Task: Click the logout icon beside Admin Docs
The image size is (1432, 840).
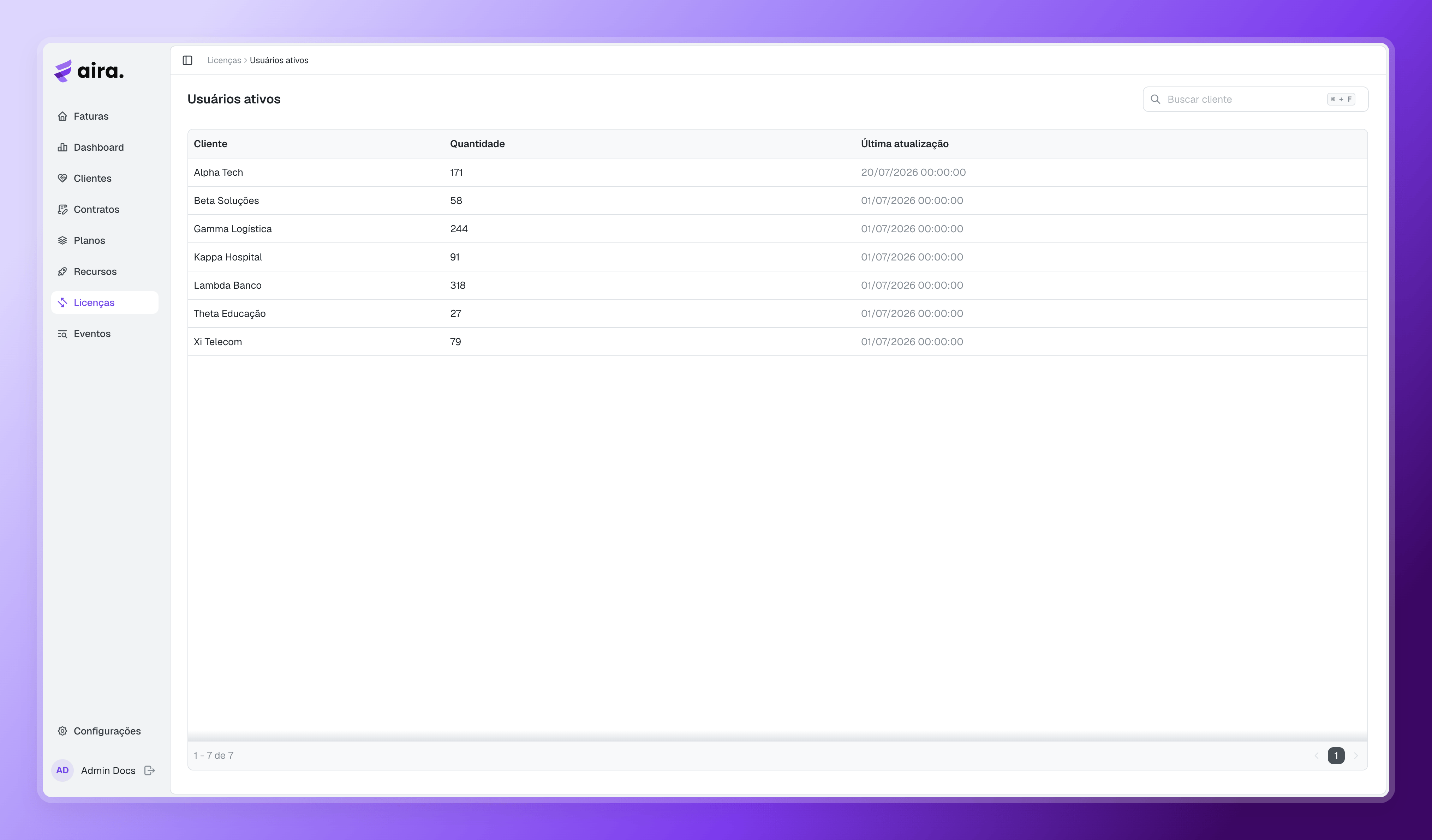Action: [x=150, y=771]
